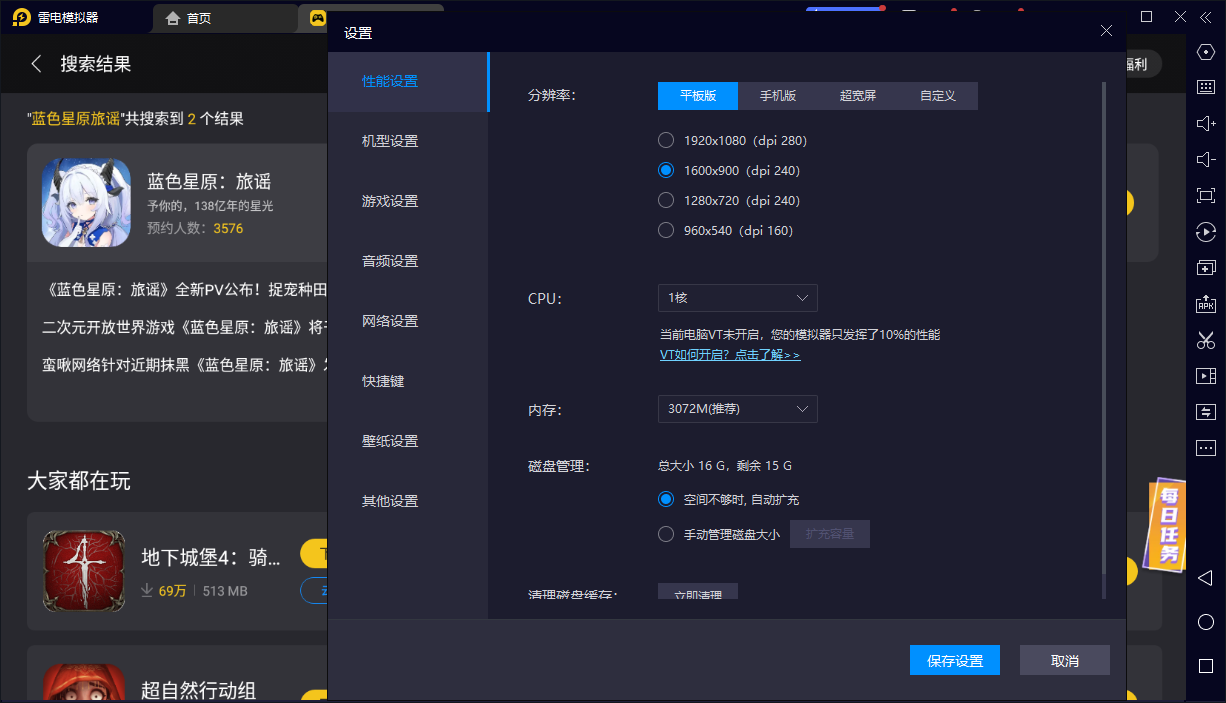
Task: Open the 超自然行动组 game icon
Action: click(84, 683)
